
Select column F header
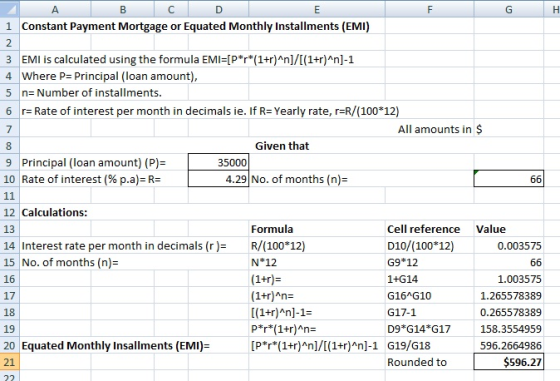[x=430, y=9]
